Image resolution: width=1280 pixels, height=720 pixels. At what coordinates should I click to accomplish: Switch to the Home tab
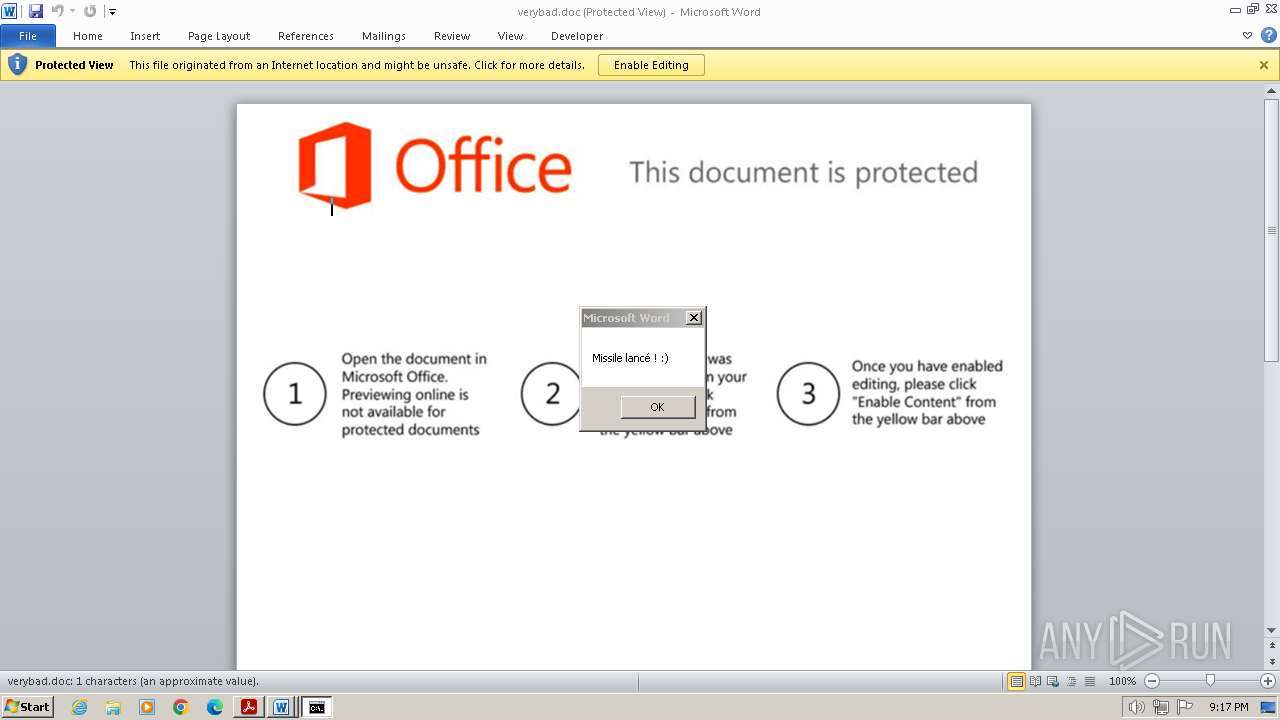[88, 36]
